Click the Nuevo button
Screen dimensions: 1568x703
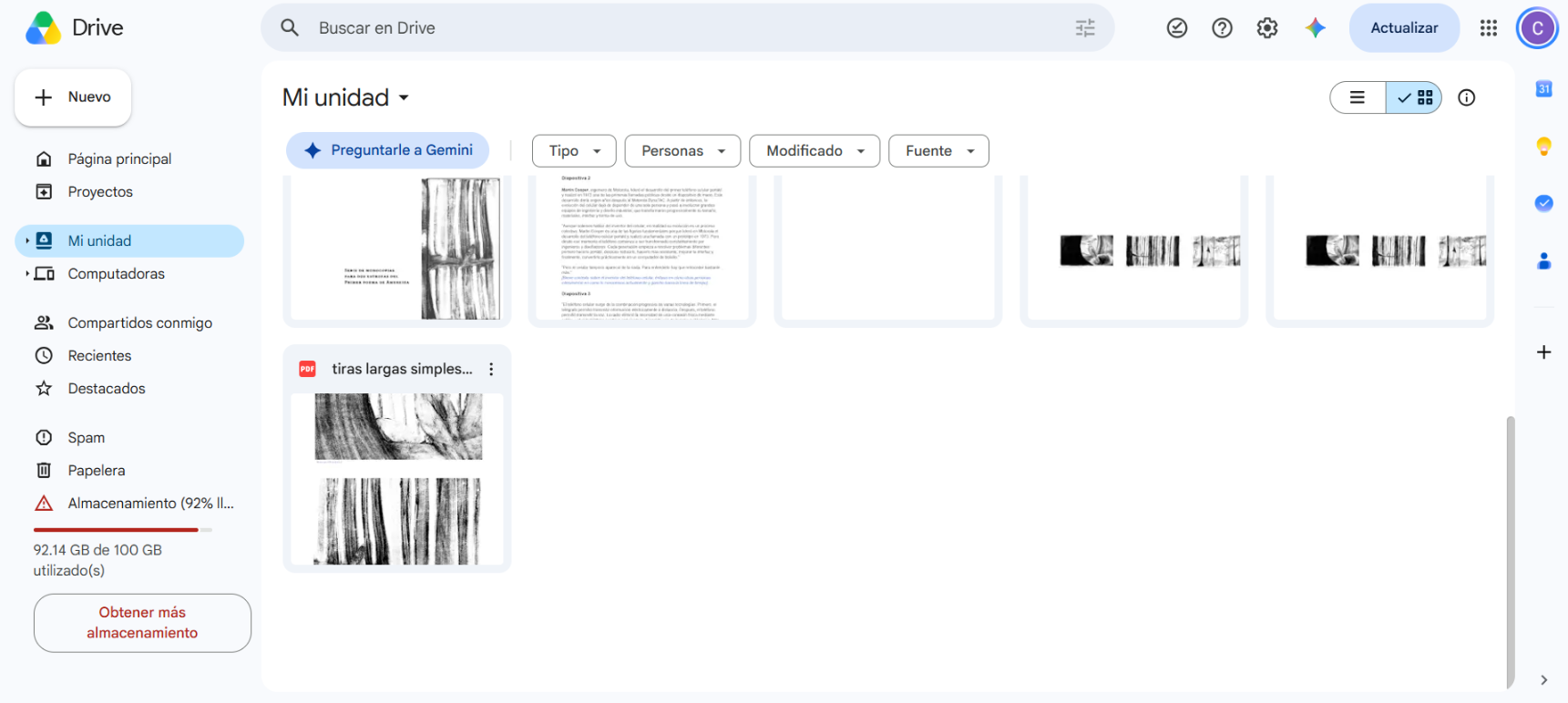click(73, 97)
